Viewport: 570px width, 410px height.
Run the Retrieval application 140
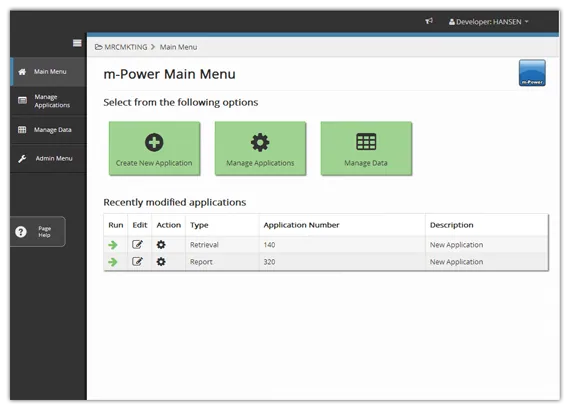tap(113, 245)
